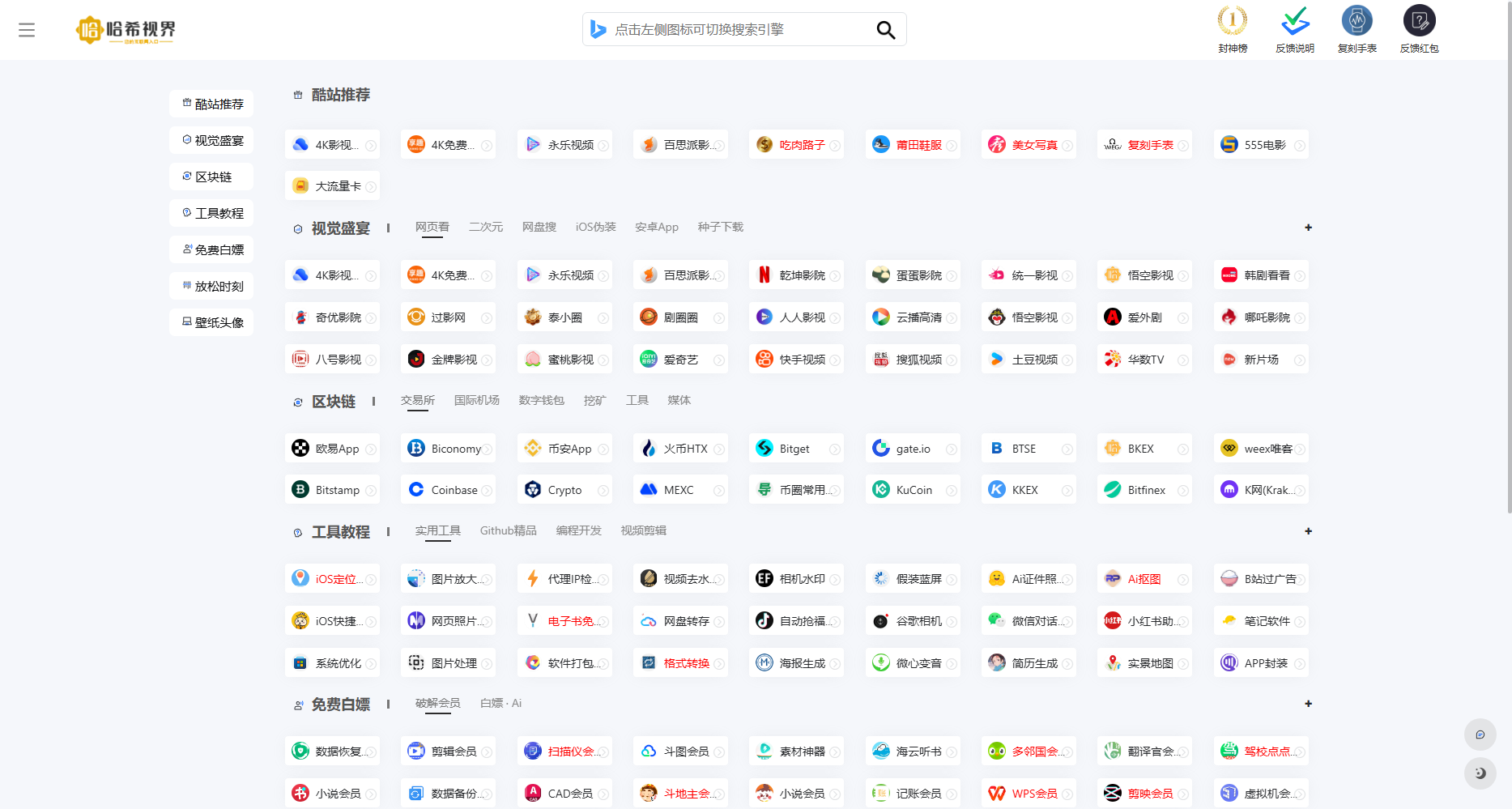Open the 反馈说明 checkmark icon

click(1295, 20)
